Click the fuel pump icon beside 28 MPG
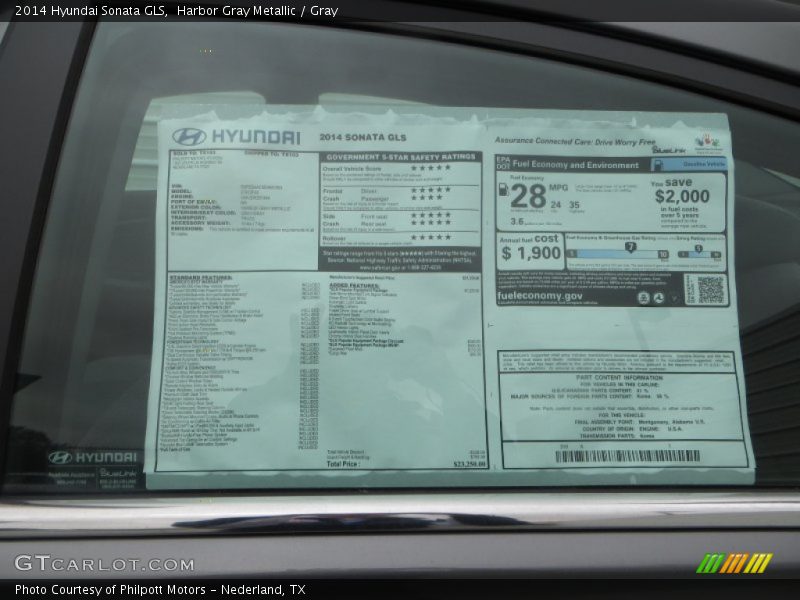Viewport: 800px width, 600px height. tap(503, 190)
